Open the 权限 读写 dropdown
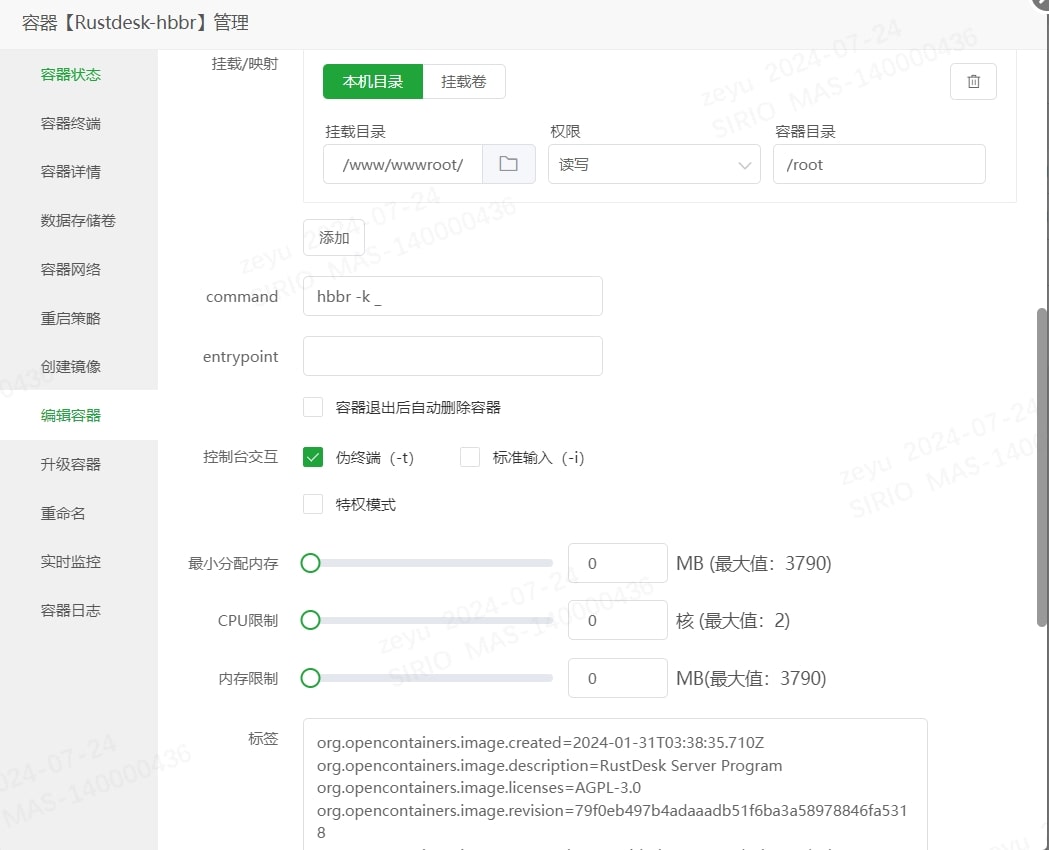Viewport: 1049px width, 850px height. [x=654, y=164]
